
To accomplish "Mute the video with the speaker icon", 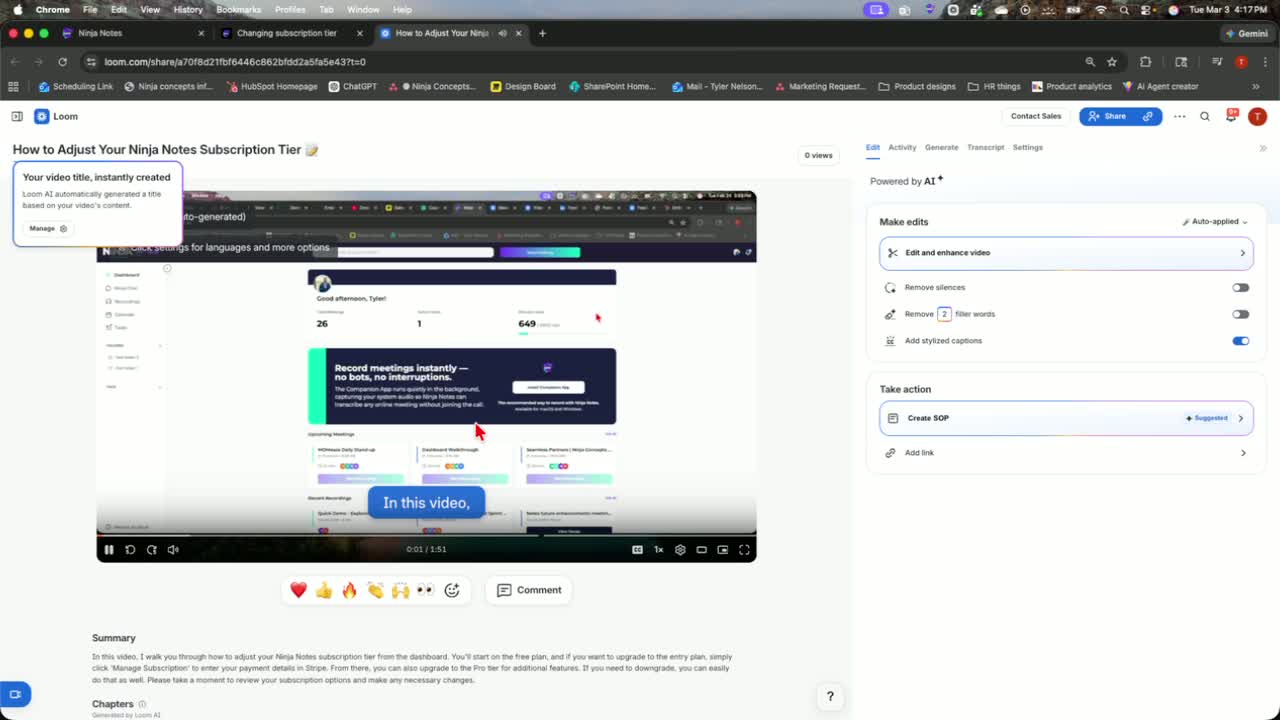I will pos(173,549).
